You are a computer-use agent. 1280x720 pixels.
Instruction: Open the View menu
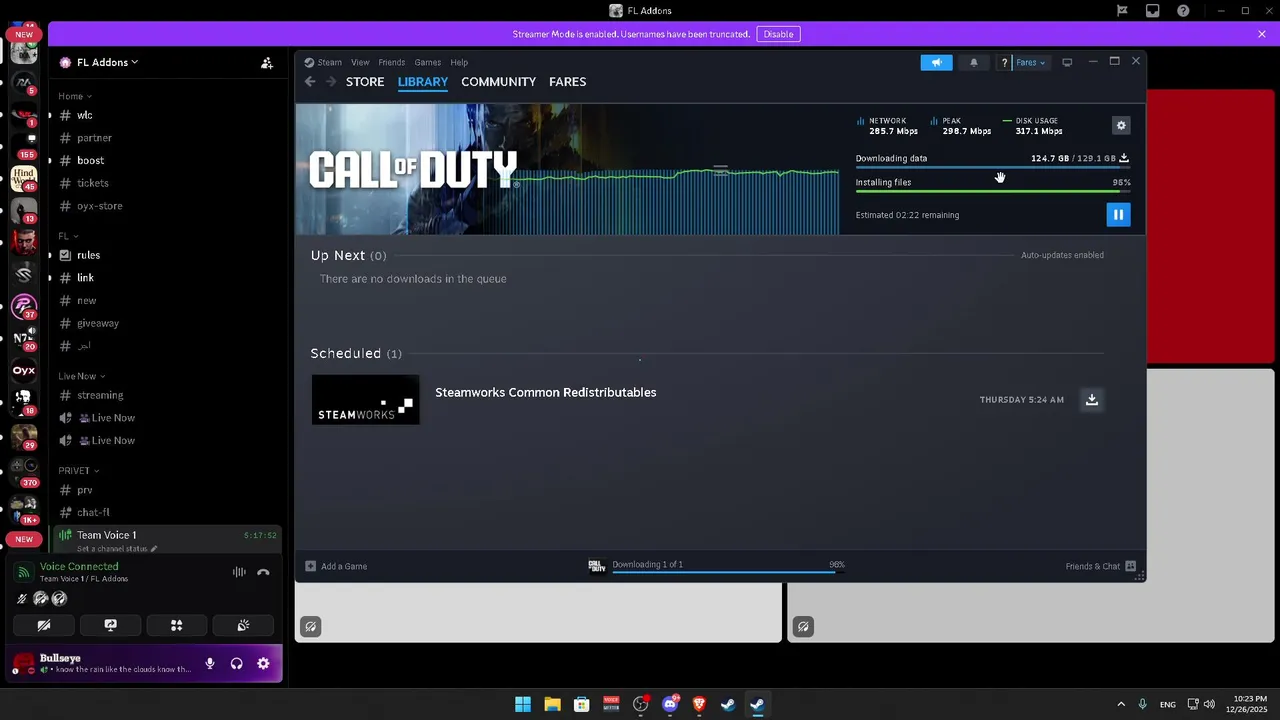point(360,62)
